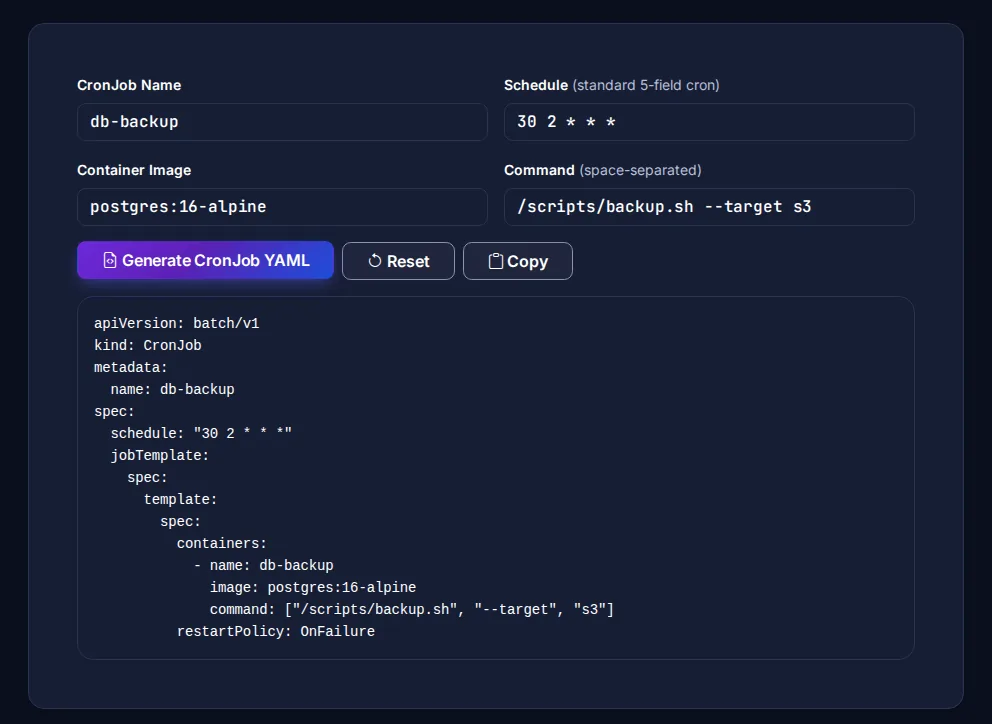Image resolution: width=992 pixels, height=724 pixels.
Task: Click the 'image: postgres:16-alpine' line
Action: pyautogui.click(x=313, y=587)
